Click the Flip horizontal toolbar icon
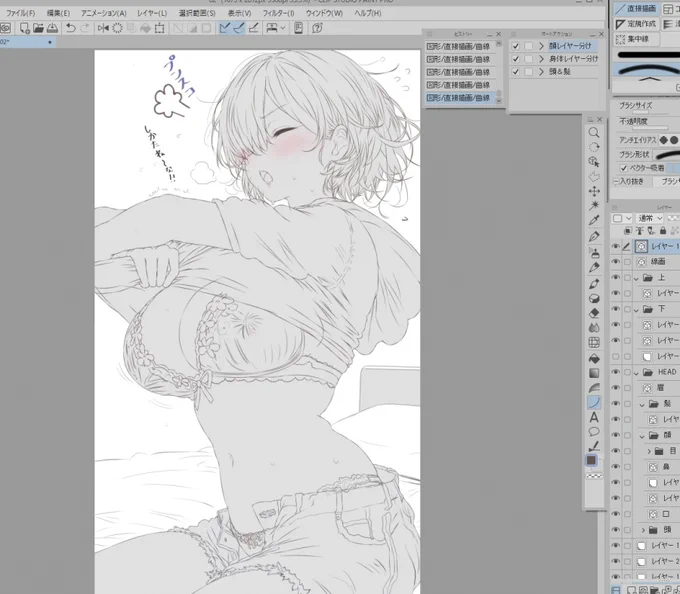Screen dimensions: 680x594 [x=103, y=28]
